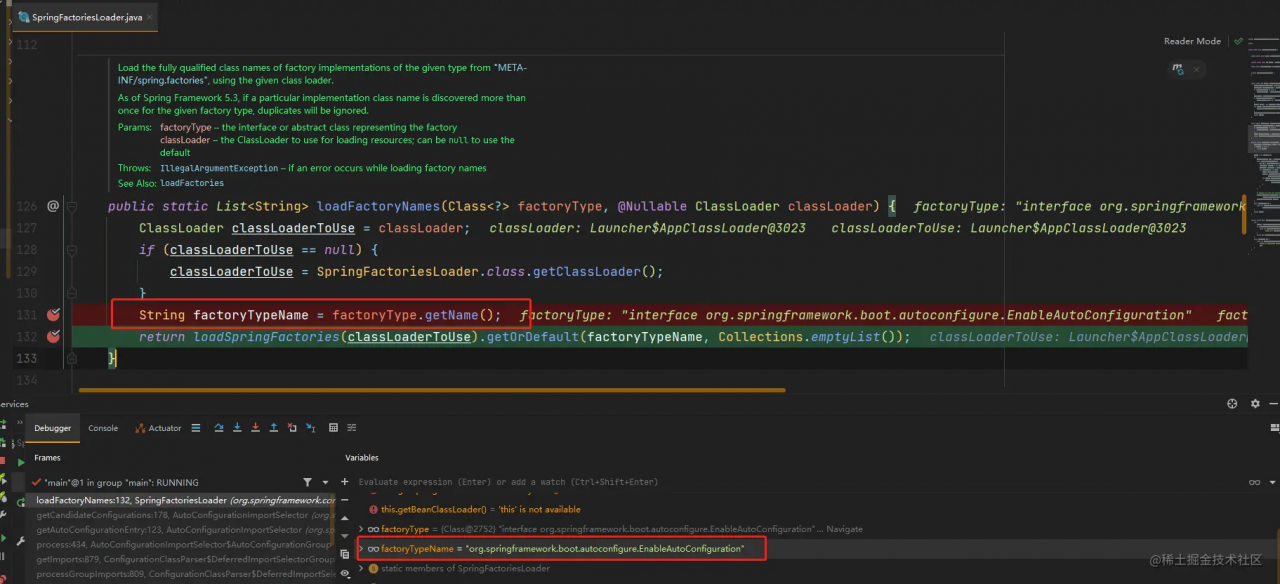Click the move watch down arrow
The height and width of the screenshot is (584, 1280).
point(344,536)
